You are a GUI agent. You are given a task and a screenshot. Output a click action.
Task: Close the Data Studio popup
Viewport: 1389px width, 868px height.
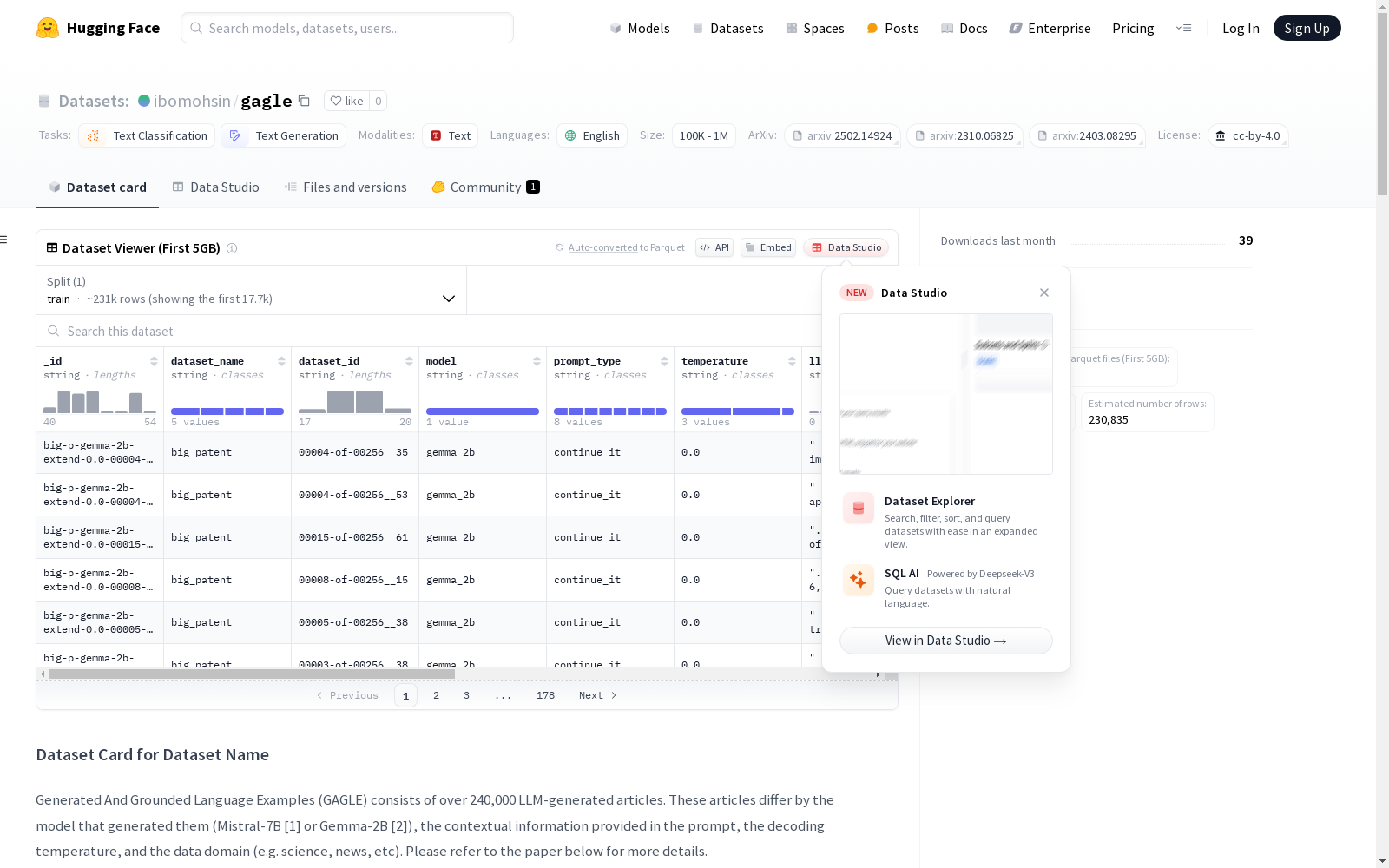click(x=1044, y=293)
